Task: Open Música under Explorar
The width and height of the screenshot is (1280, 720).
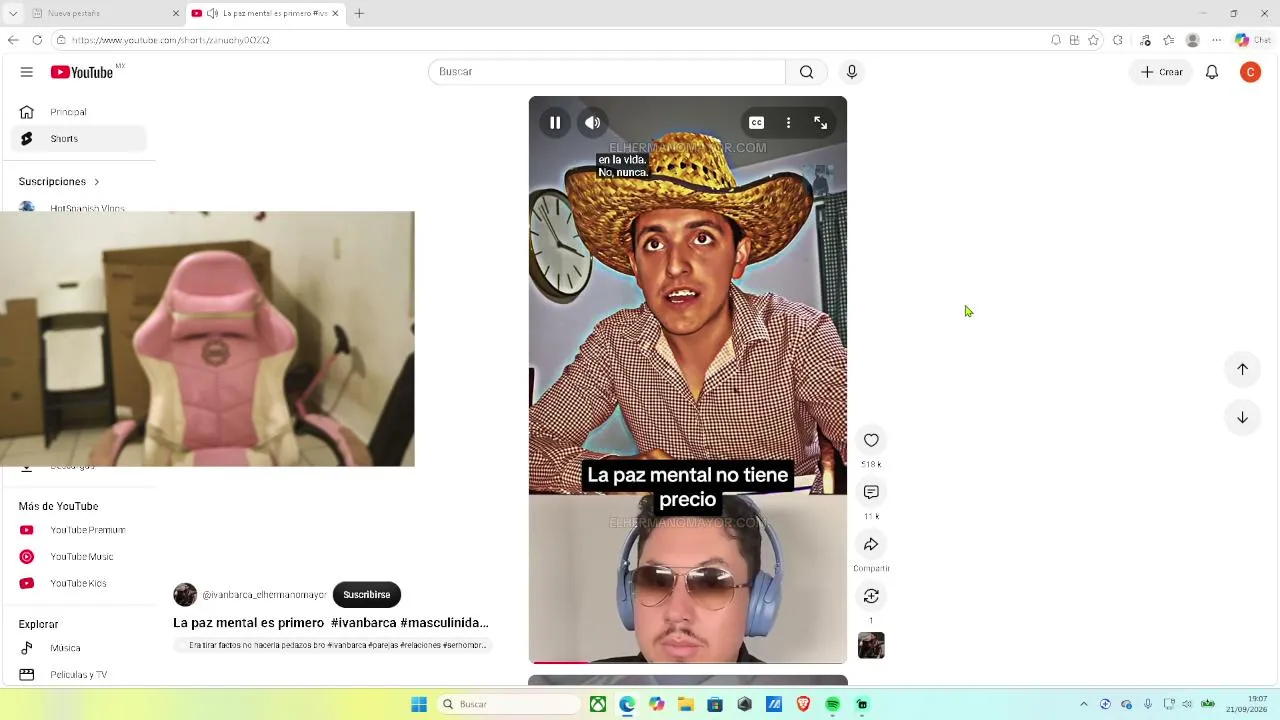Action: [78, 648]
